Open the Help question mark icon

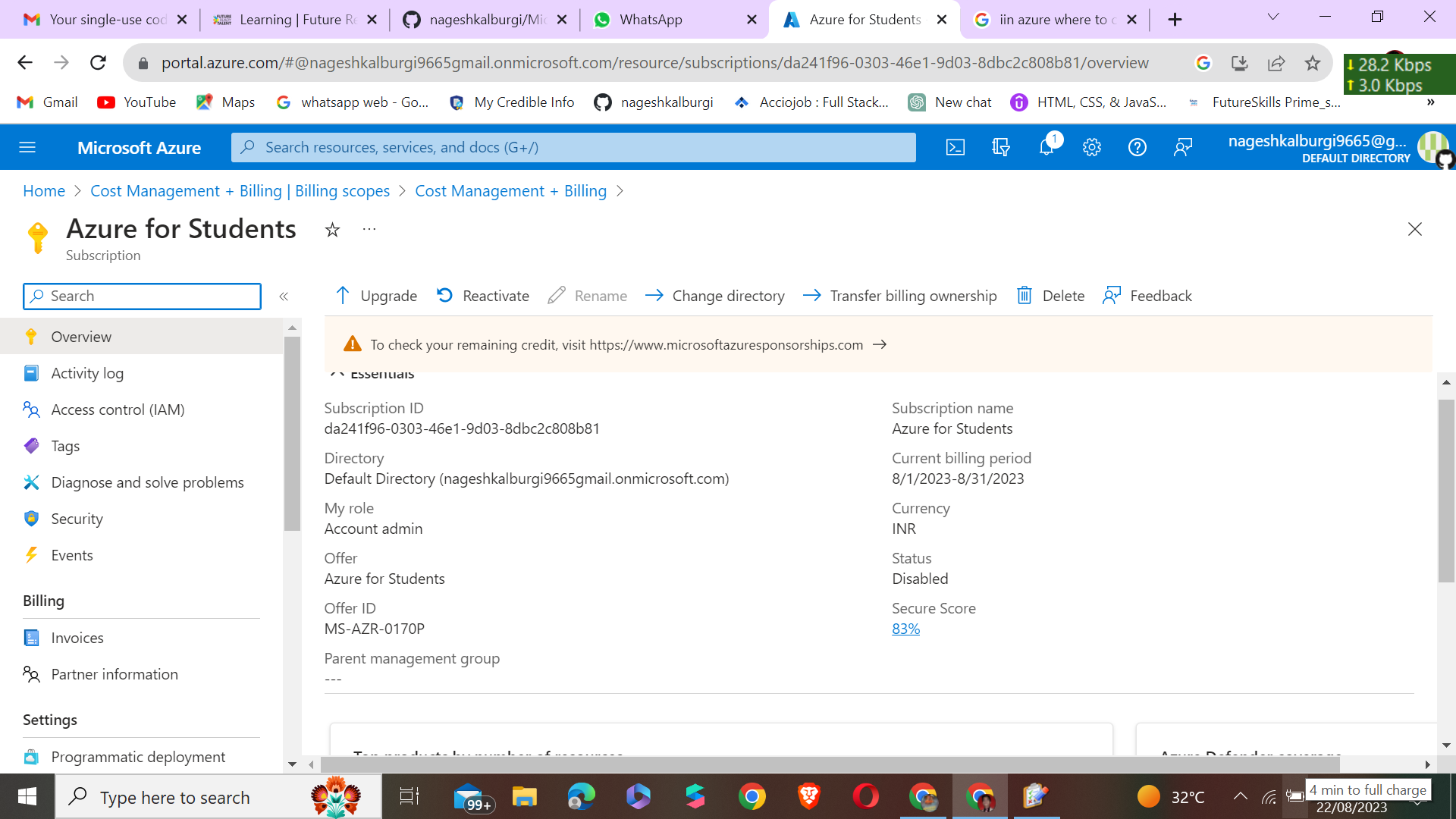(1137, 147)
